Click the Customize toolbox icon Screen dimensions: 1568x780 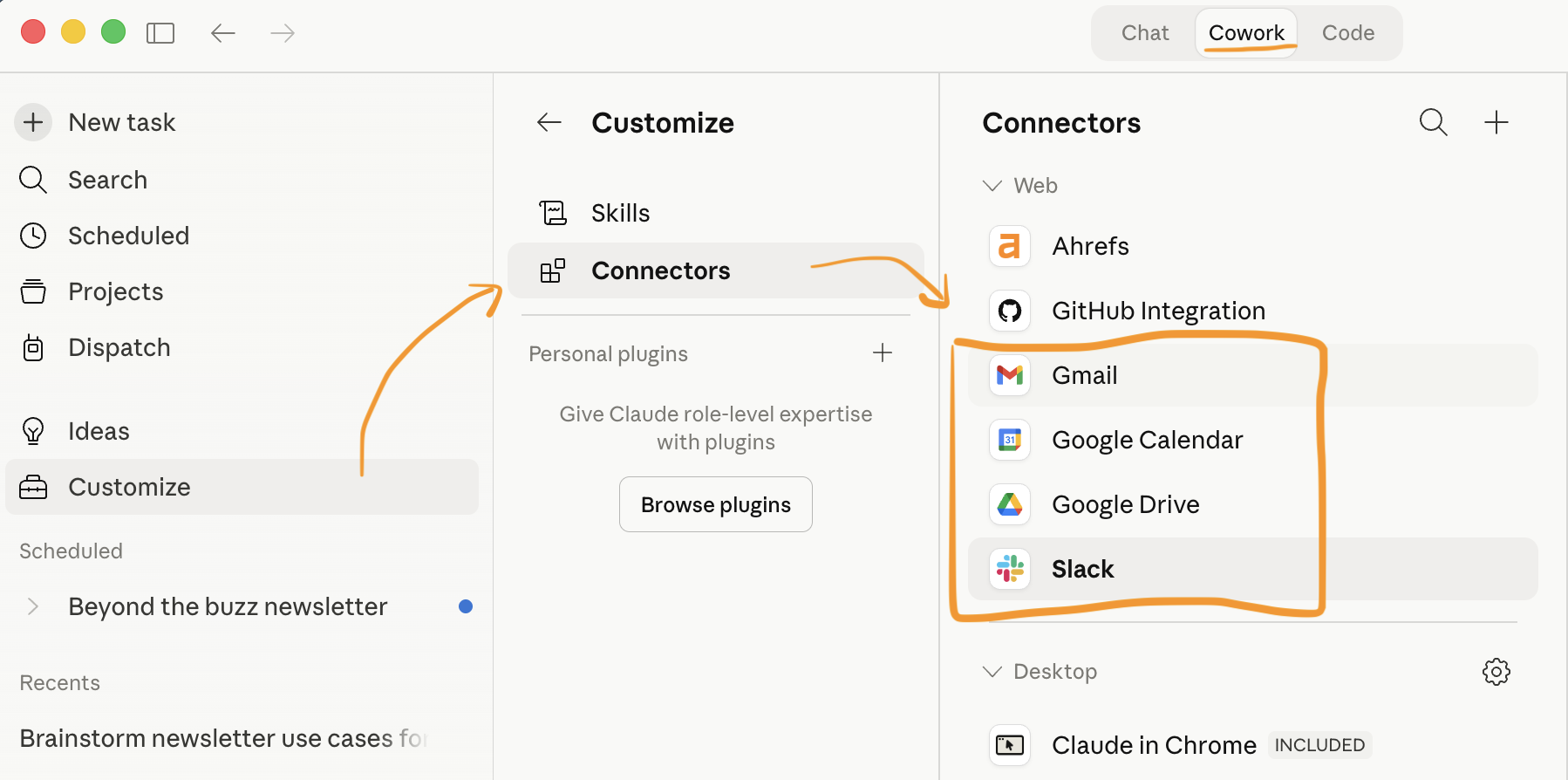pyautogui.click(x=33, y=487)
